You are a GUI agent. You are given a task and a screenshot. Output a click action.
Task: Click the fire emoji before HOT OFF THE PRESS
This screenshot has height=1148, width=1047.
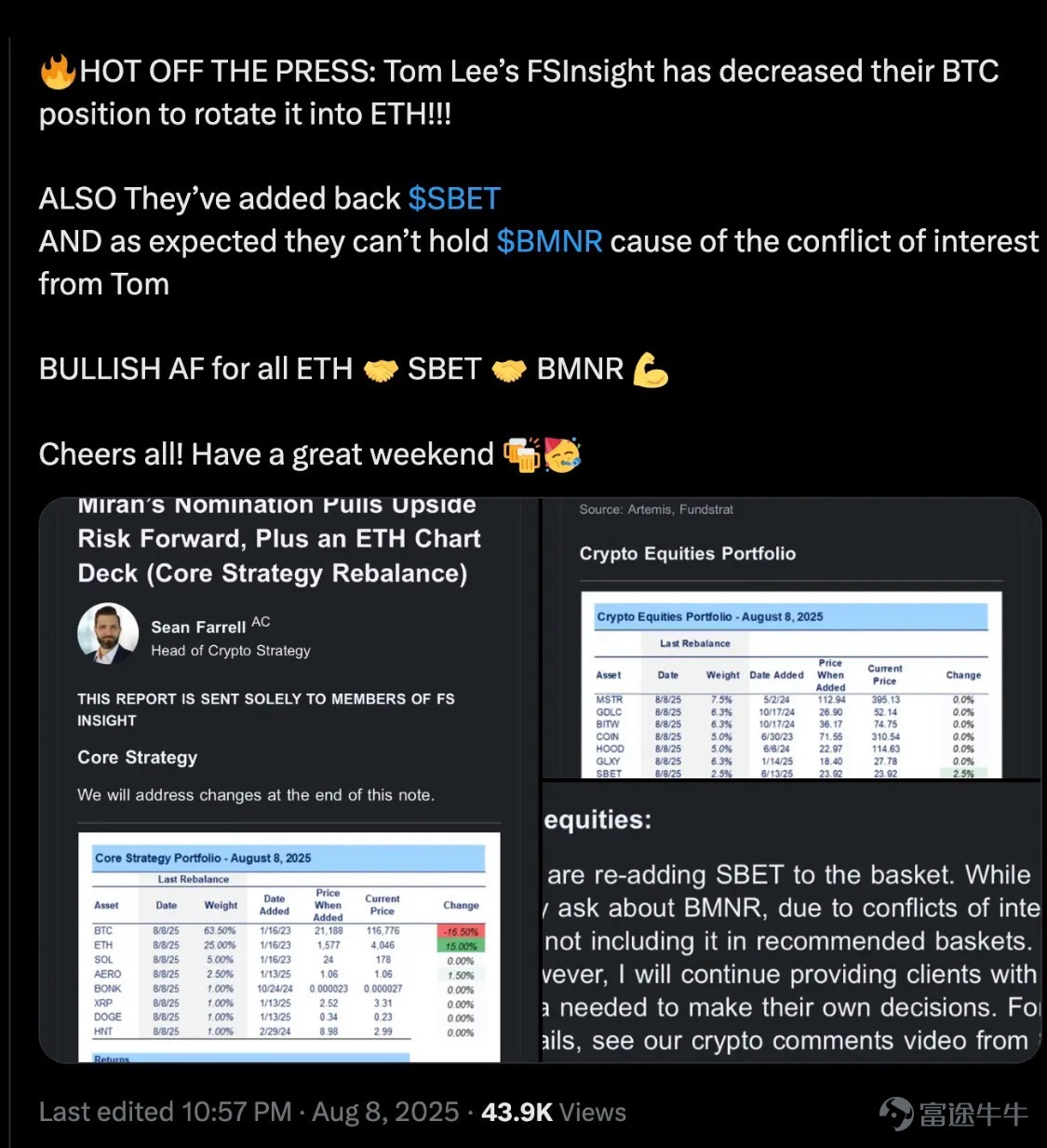coord(58,72)
